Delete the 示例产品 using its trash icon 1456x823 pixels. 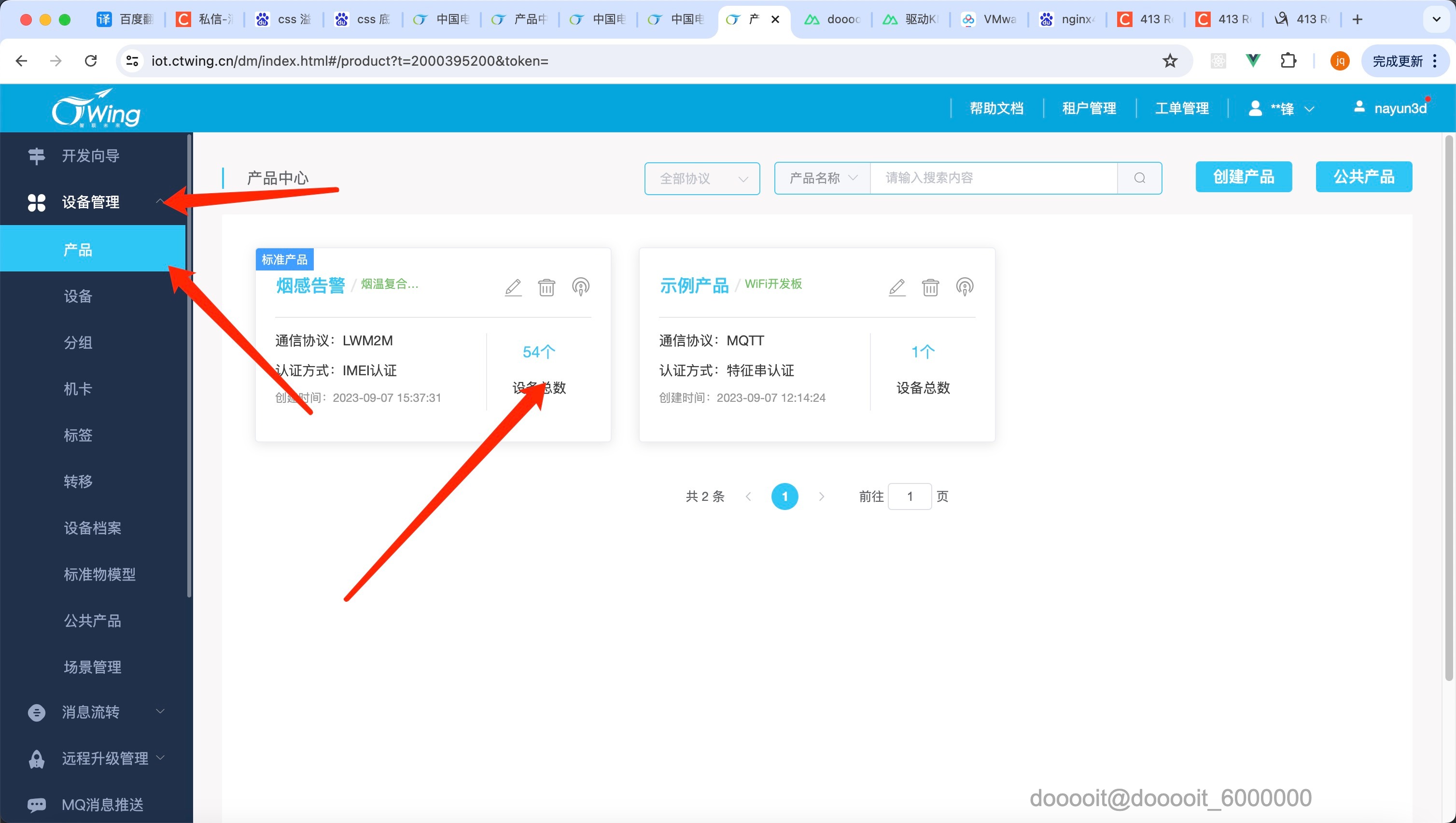930,287
